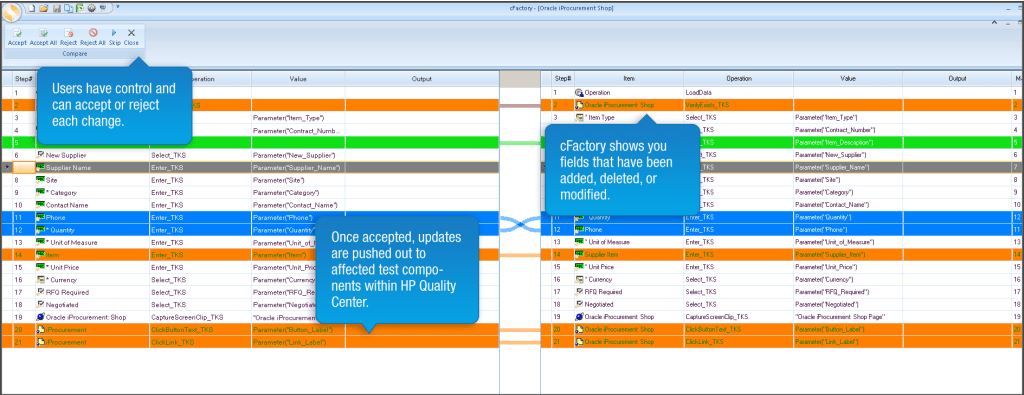Click the Item Type list icon in right pane
The width and height of the screenshot is (1024, 395).
pyautogui.click(x=579, y=118)
